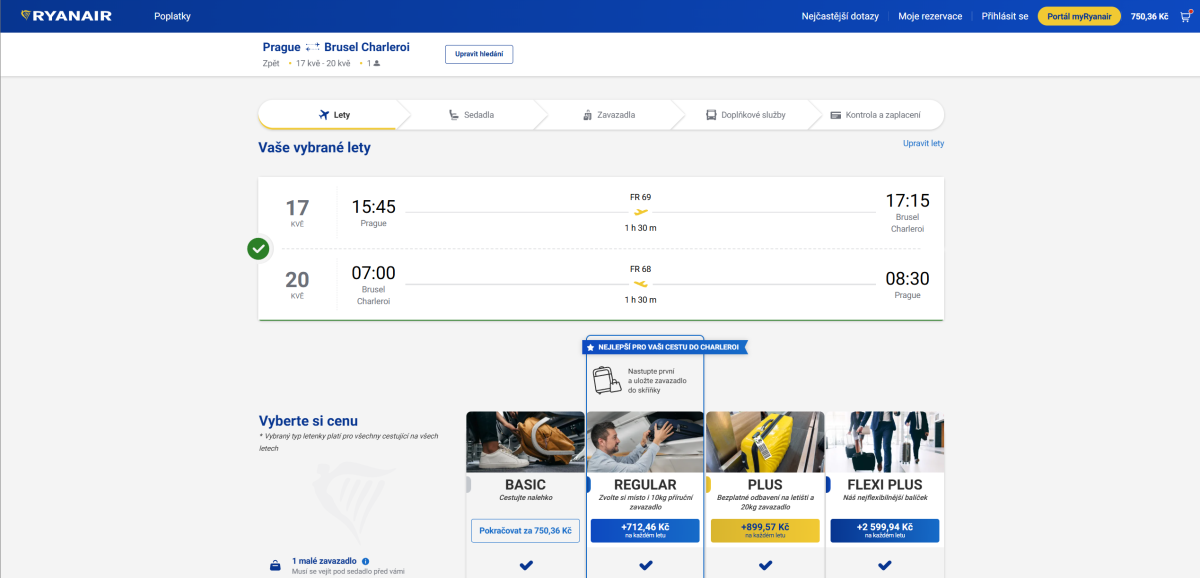Click the Upravit lety link
The image size is (1200, 578).
tap(923, 143)
